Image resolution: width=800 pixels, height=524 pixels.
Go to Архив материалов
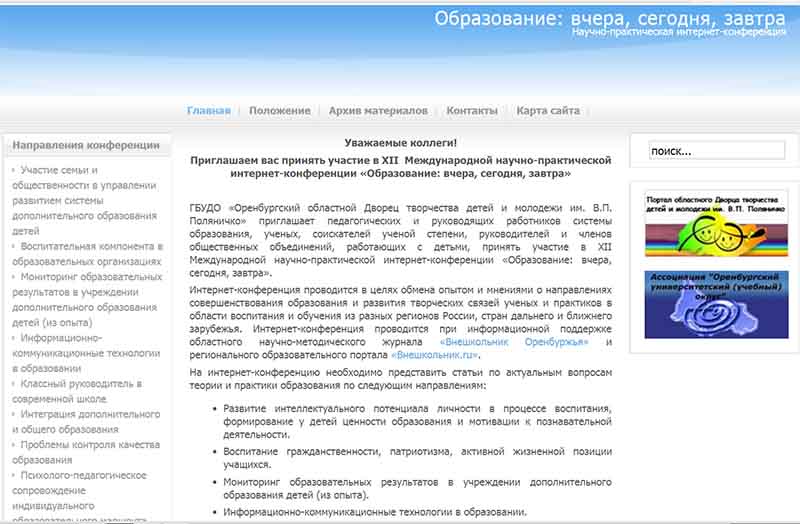pos(378,110)
